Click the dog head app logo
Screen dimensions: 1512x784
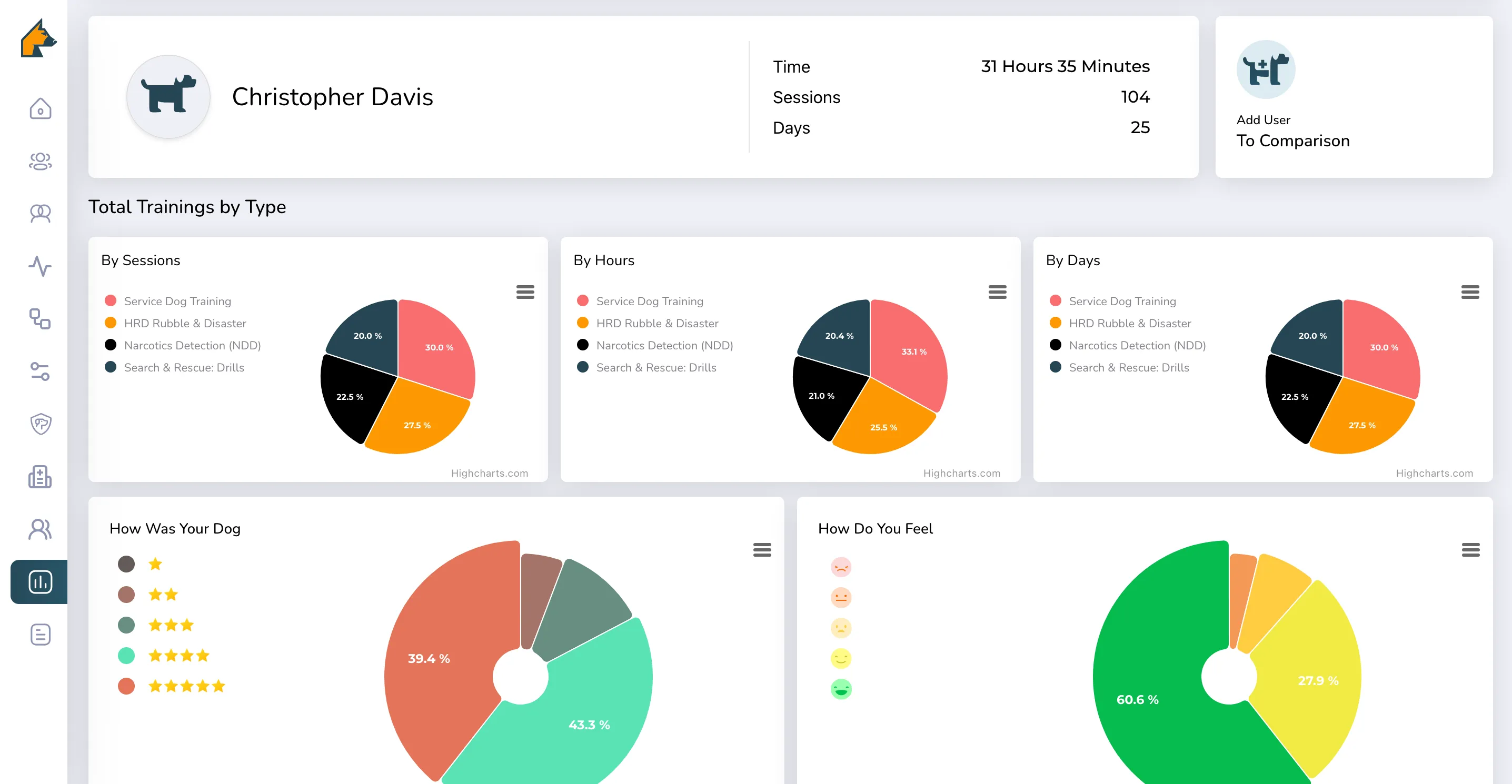coord(39,38)
